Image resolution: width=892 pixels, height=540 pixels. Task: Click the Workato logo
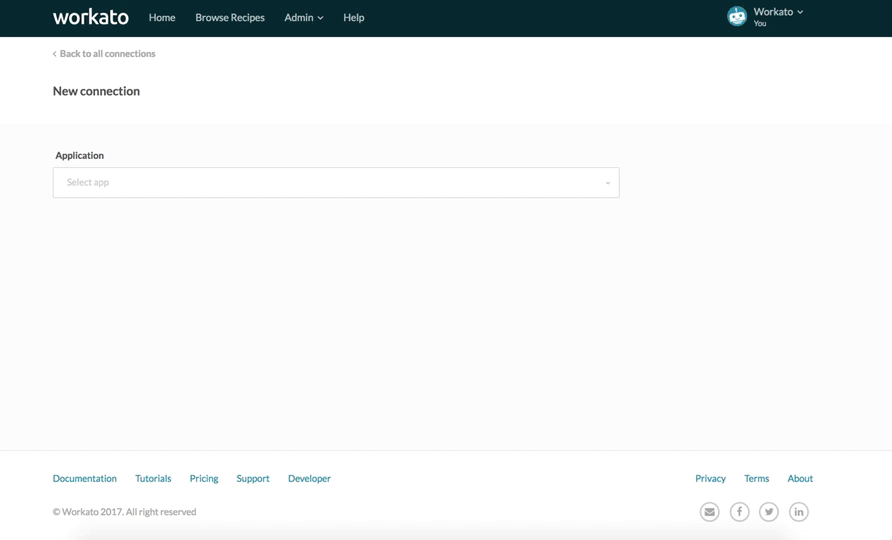(90, 17)
